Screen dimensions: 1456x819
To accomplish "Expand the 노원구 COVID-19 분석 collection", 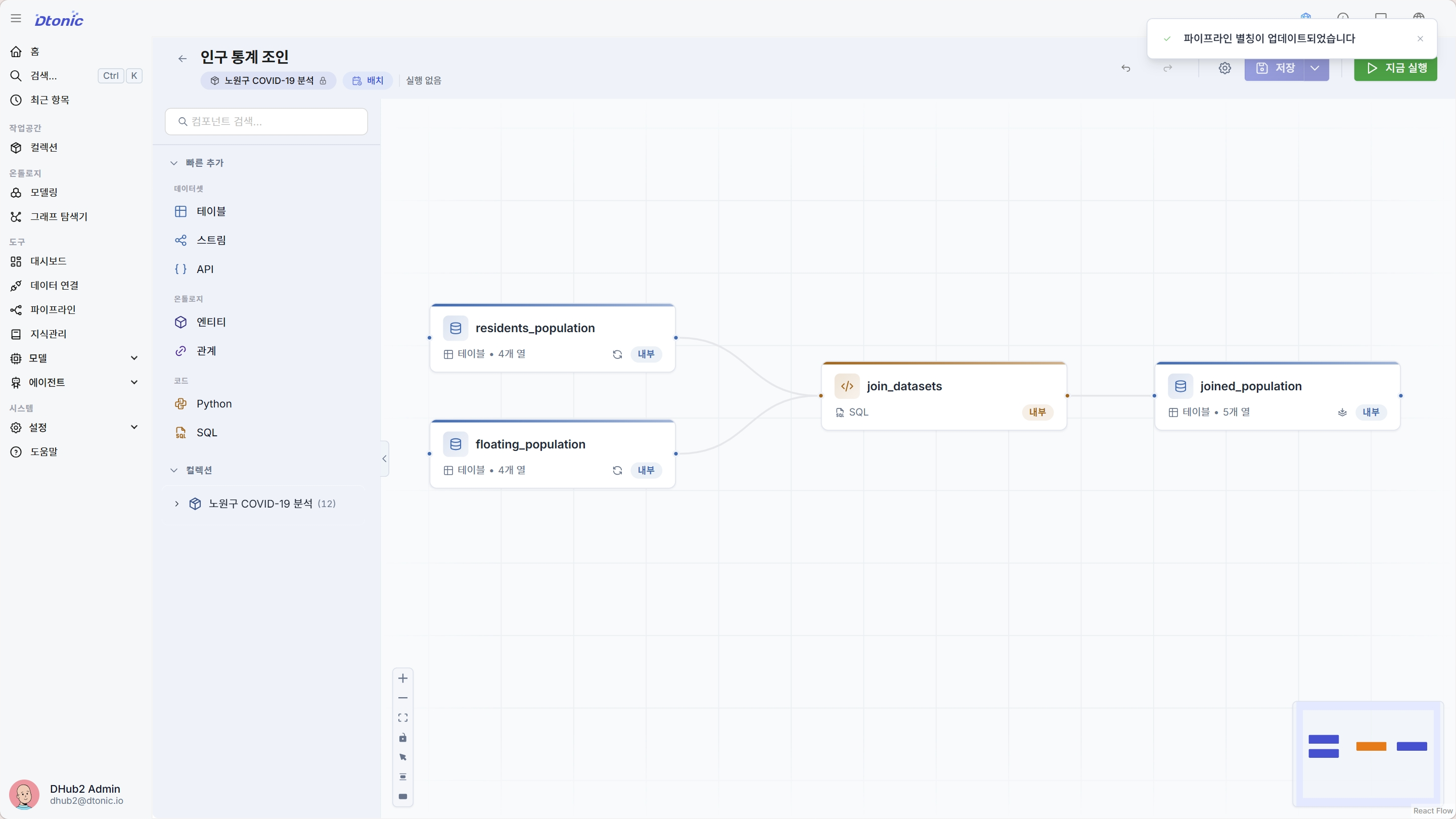I will click(177, 504).
